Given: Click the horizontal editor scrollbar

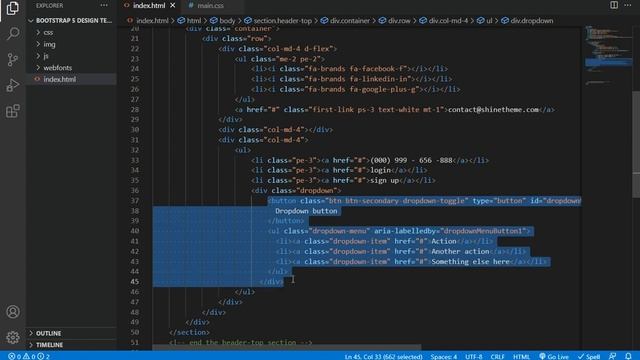Looking at the screenshot, I should 287,348.
